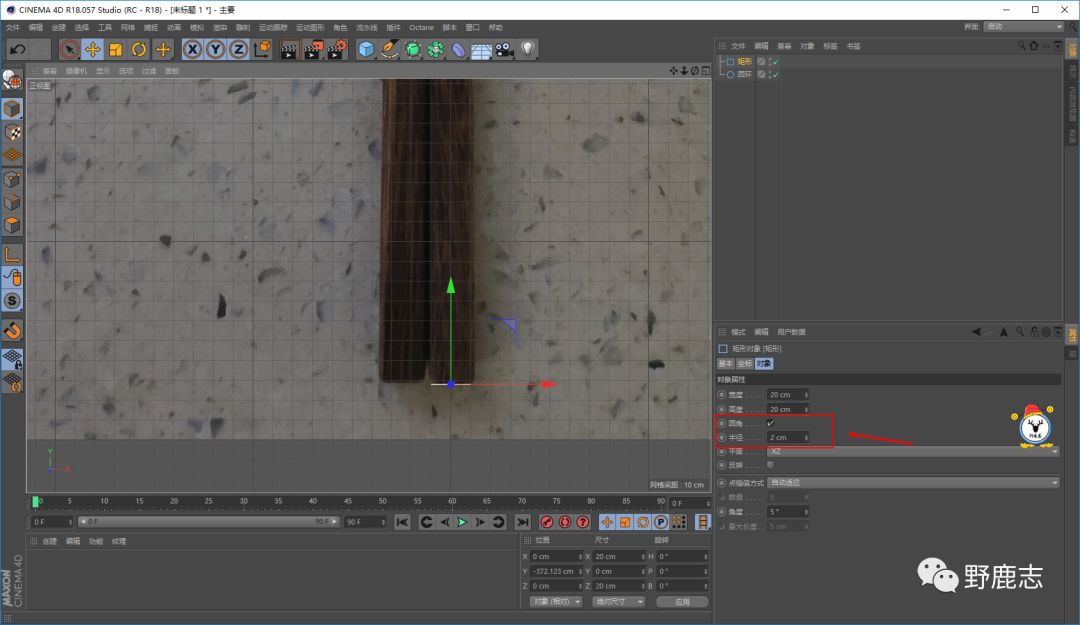
Task: Add a Cube primitive from the toolbar
Action: (x=367, y=49)
